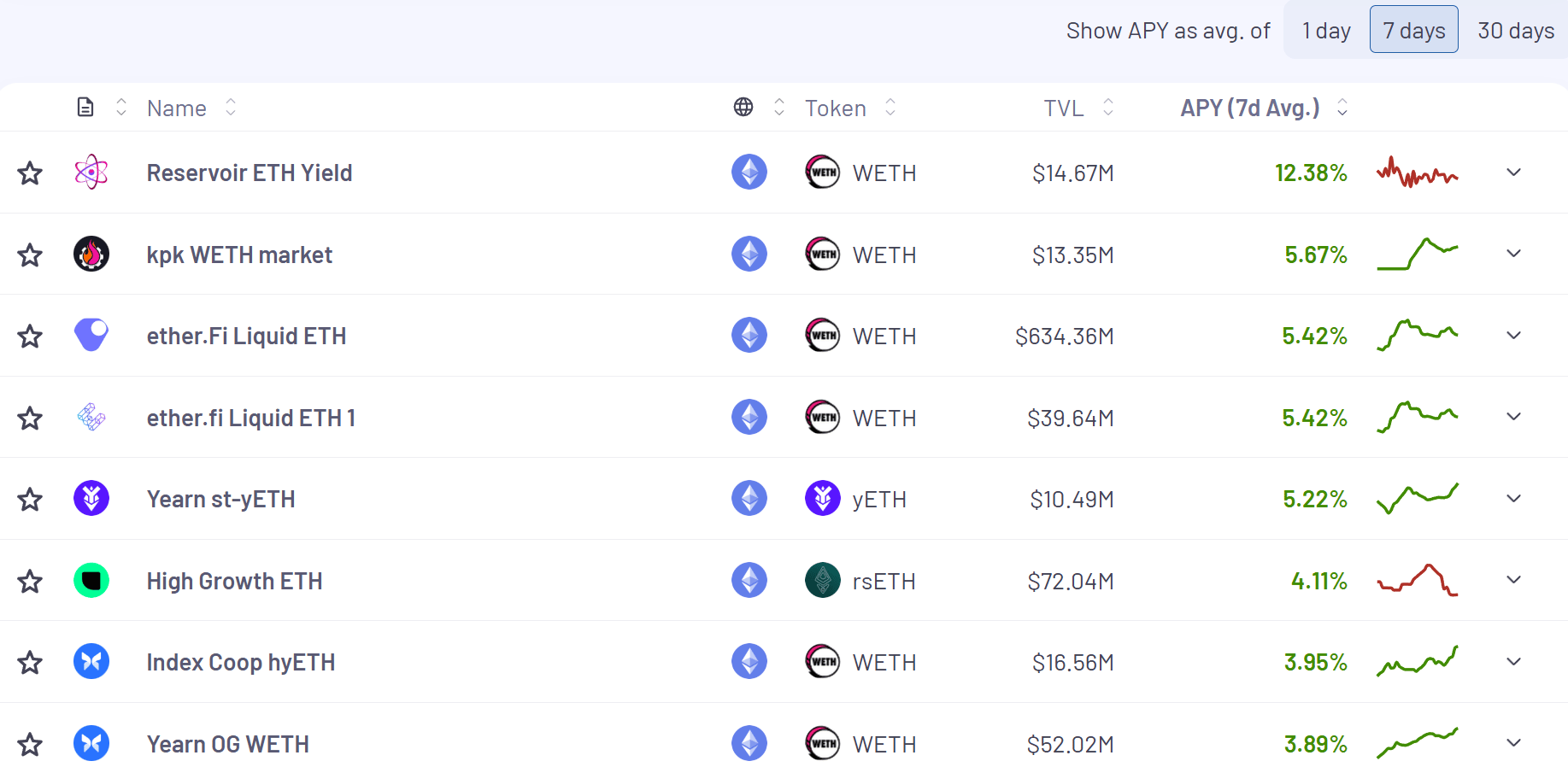Click the Ethereum chain icon for Yearn st-yETH
Viewport: 1568px width, 767px height.
coord(749,499)
